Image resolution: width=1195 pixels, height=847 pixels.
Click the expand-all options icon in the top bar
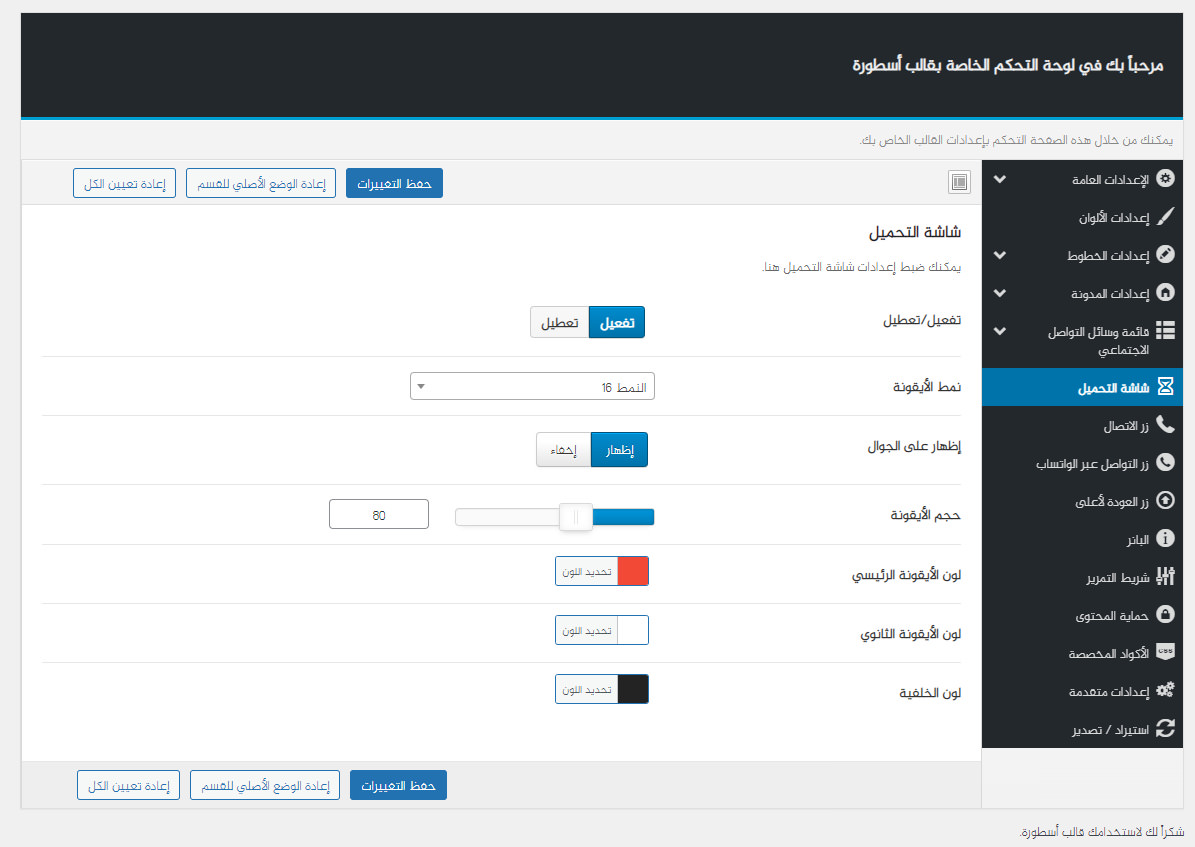coord(959,182)
